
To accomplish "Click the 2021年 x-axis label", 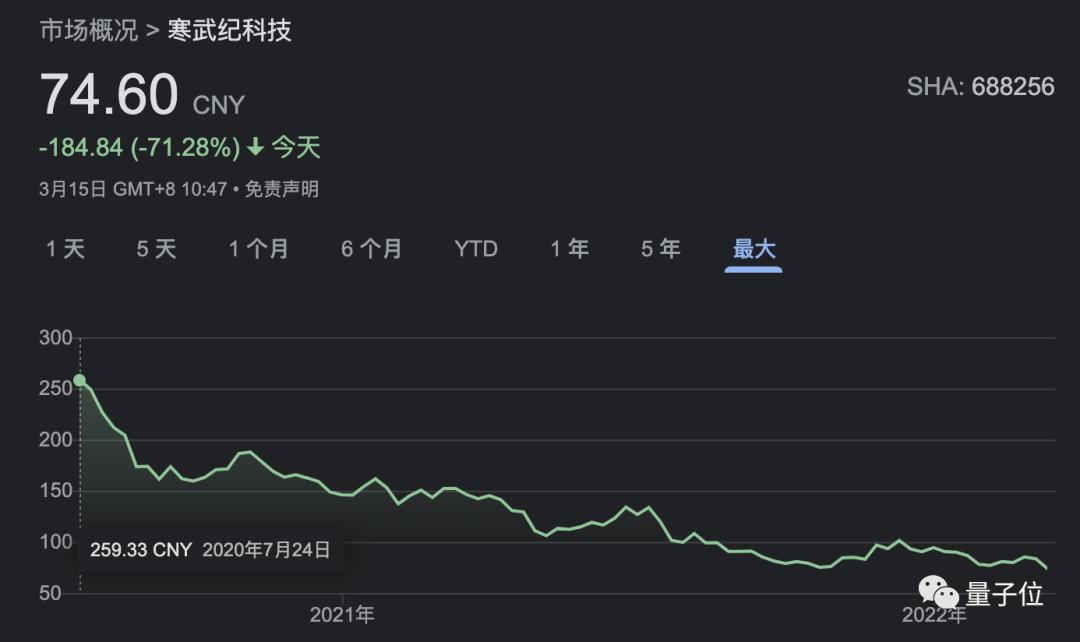I will coord(342,615).
